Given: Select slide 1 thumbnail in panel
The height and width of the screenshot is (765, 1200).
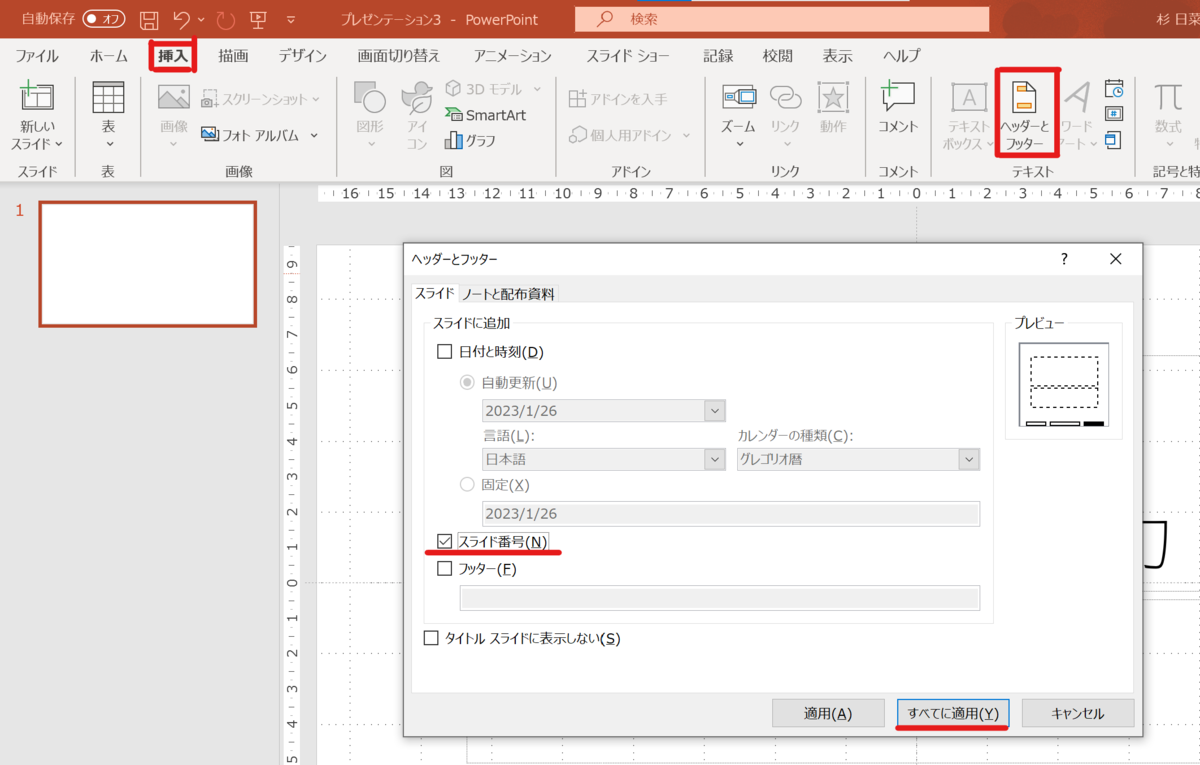Looking at the screenshot, I should point(148,264).
